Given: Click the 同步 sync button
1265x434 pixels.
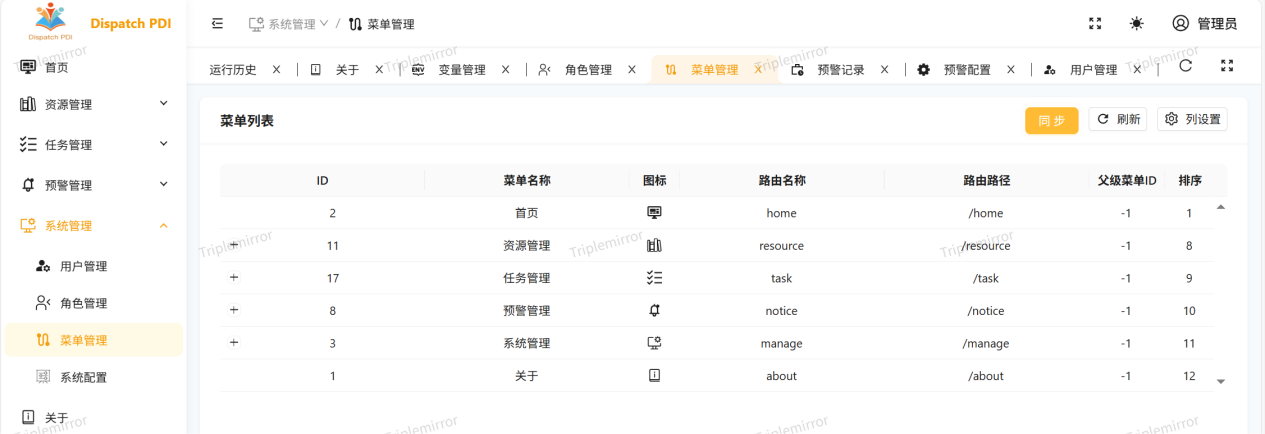Looking at the screenshot, I should pyautogui.click(x=1051, y=120).
